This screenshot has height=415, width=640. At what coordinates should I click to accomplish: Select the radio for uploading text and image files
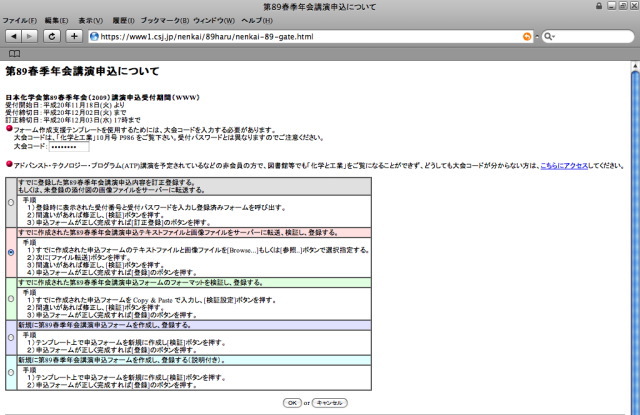coord(10,253)
